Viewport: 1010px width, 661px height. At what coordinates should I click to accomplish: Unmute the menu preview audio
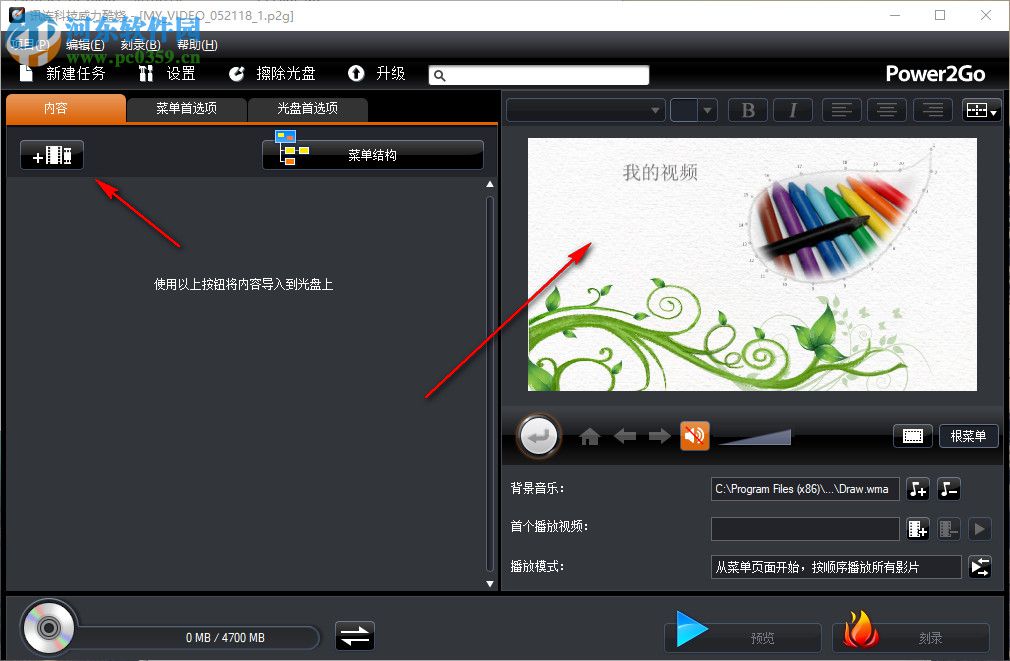click(x=695, y=436)
